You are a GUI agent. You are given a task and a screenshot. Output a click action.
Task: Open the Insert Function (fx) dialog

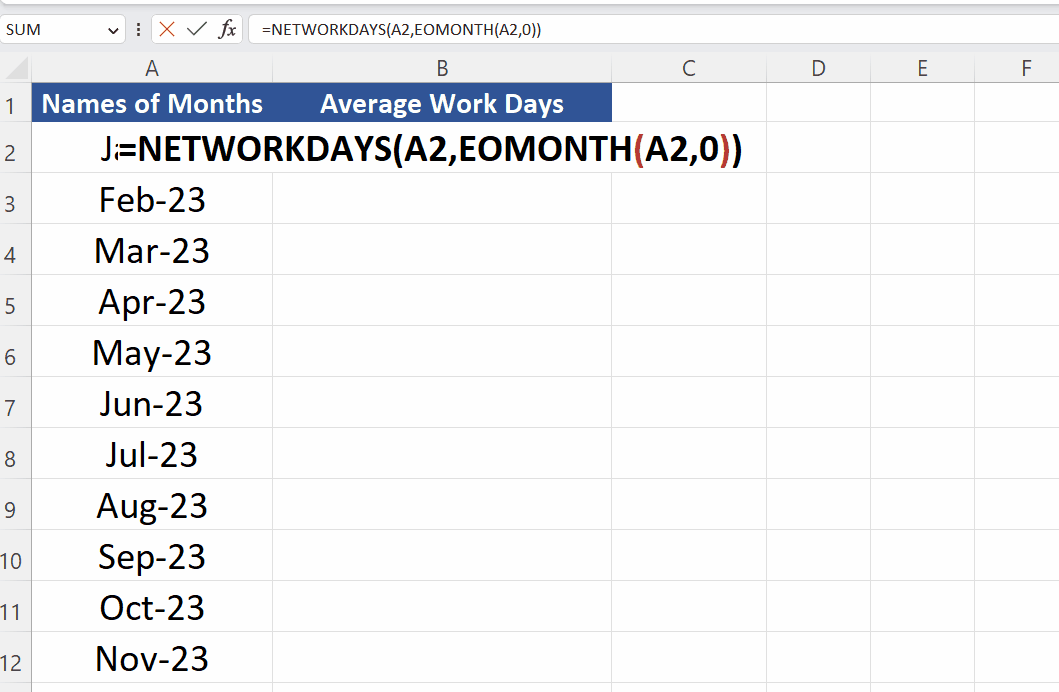click(x=228, y=29)
